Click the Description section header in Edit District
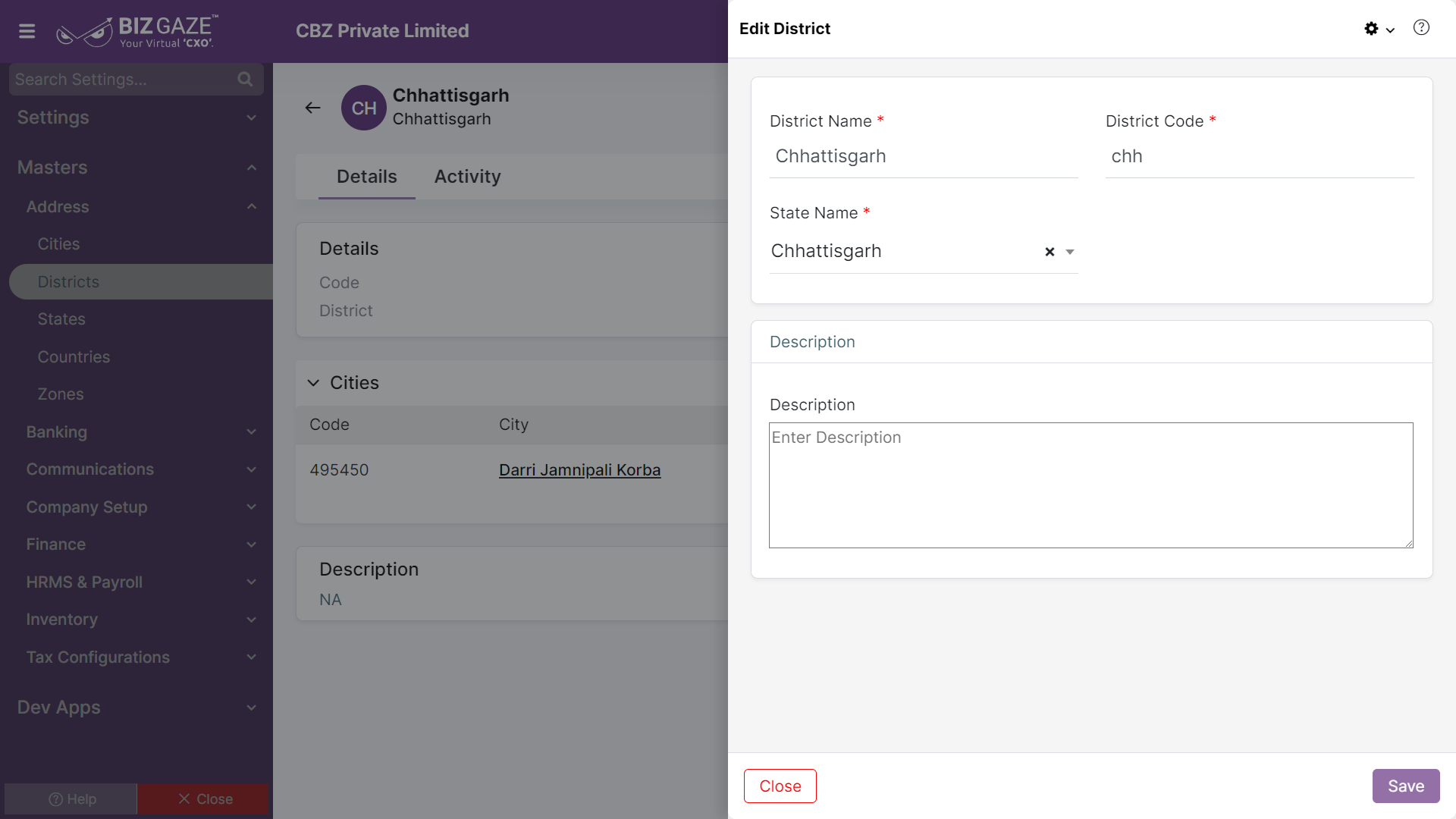 click(812, 342)
